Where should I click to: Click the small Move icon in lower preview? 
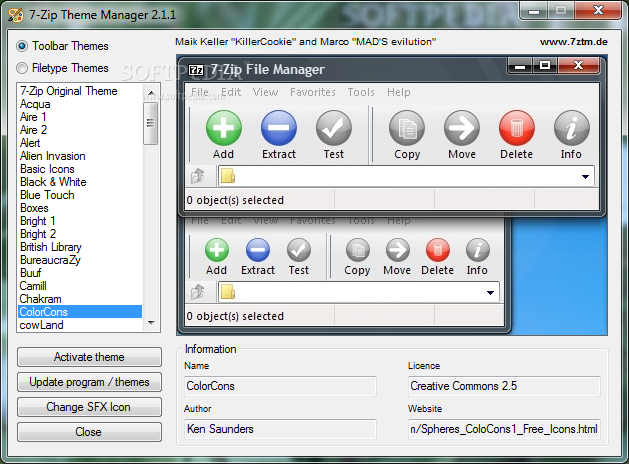click(x=398, y=250)
